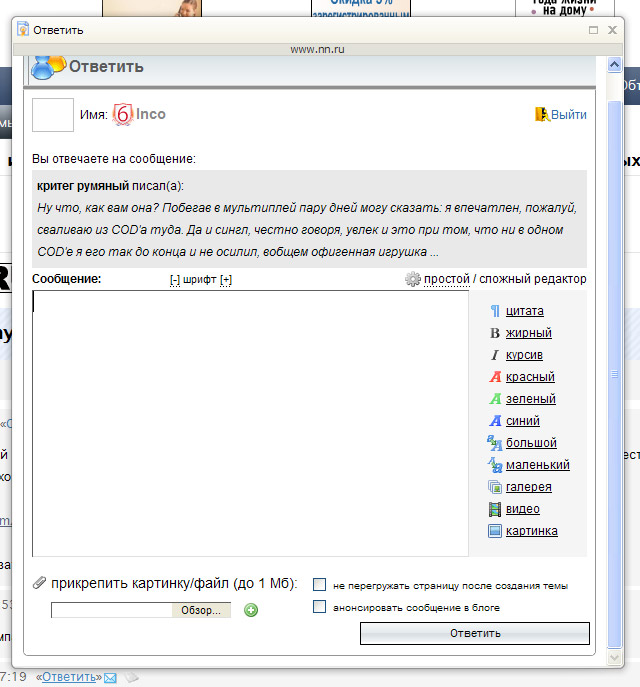Apply italic with the курсив icon
The height and width of the screenshot is (687, 640).
[x=494, y=355]
